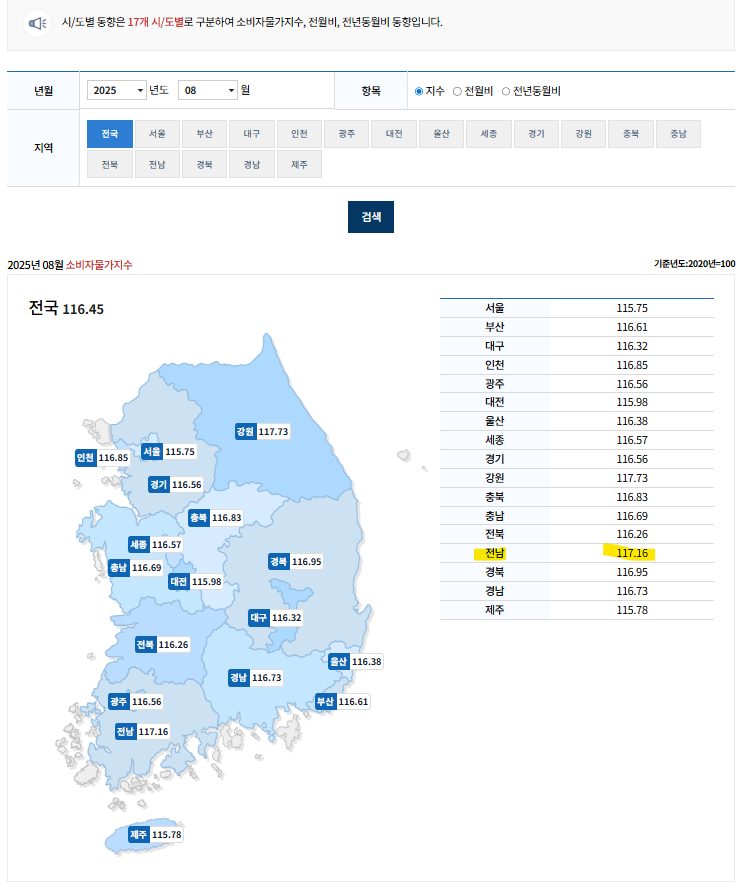
Task: Choose the 울산 region button
Action: (441, 134)
